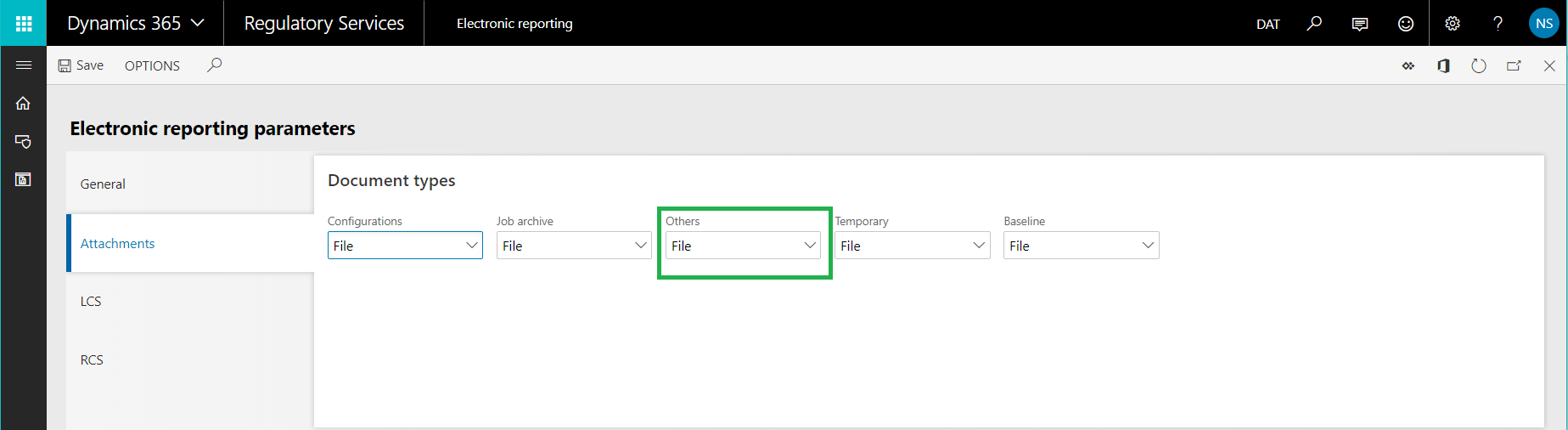1568x430 pixels.
Task: Refresh the page with the refresh icon
Action: pyautogui.click(x=1479, y=65)
